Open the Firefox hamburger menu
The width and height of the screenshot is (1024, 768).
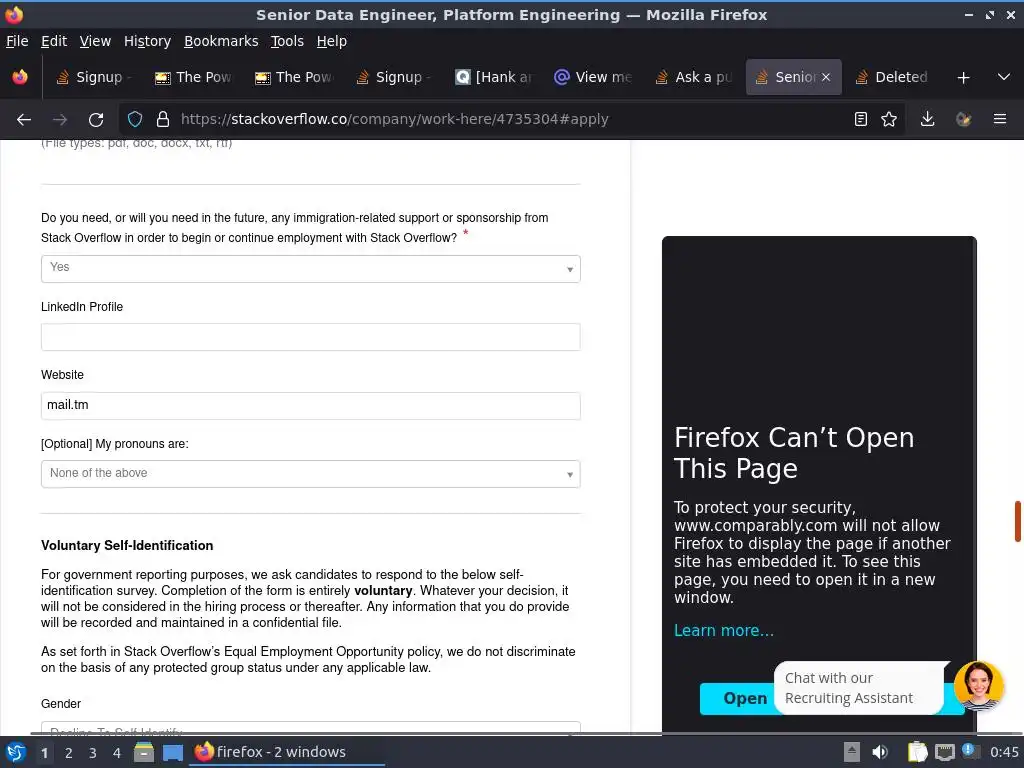pyautogui.click(x=1000, y=119)
